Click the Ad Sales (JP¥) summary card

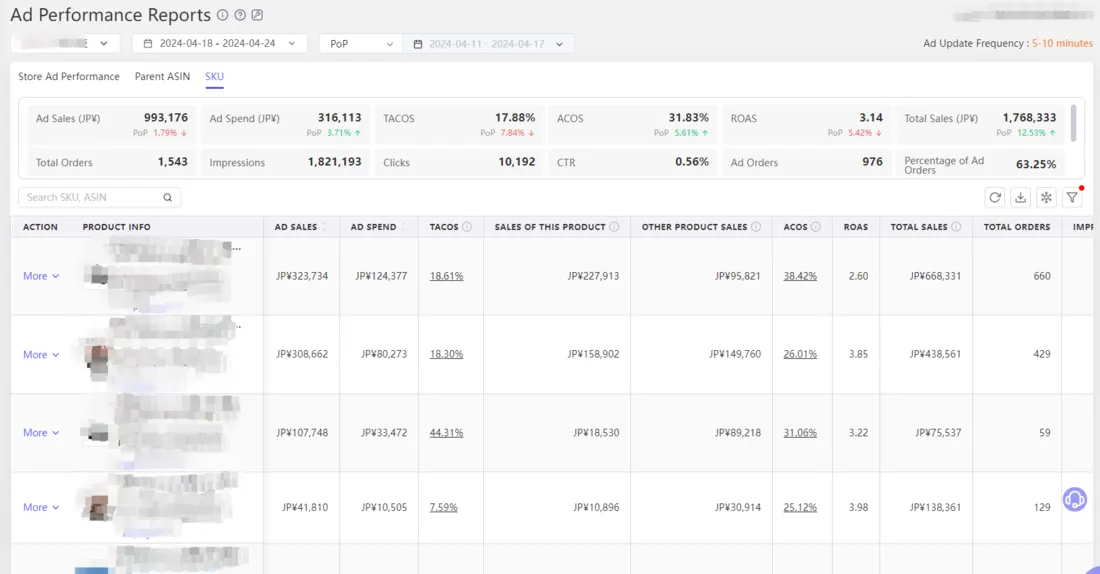(112, 124)
